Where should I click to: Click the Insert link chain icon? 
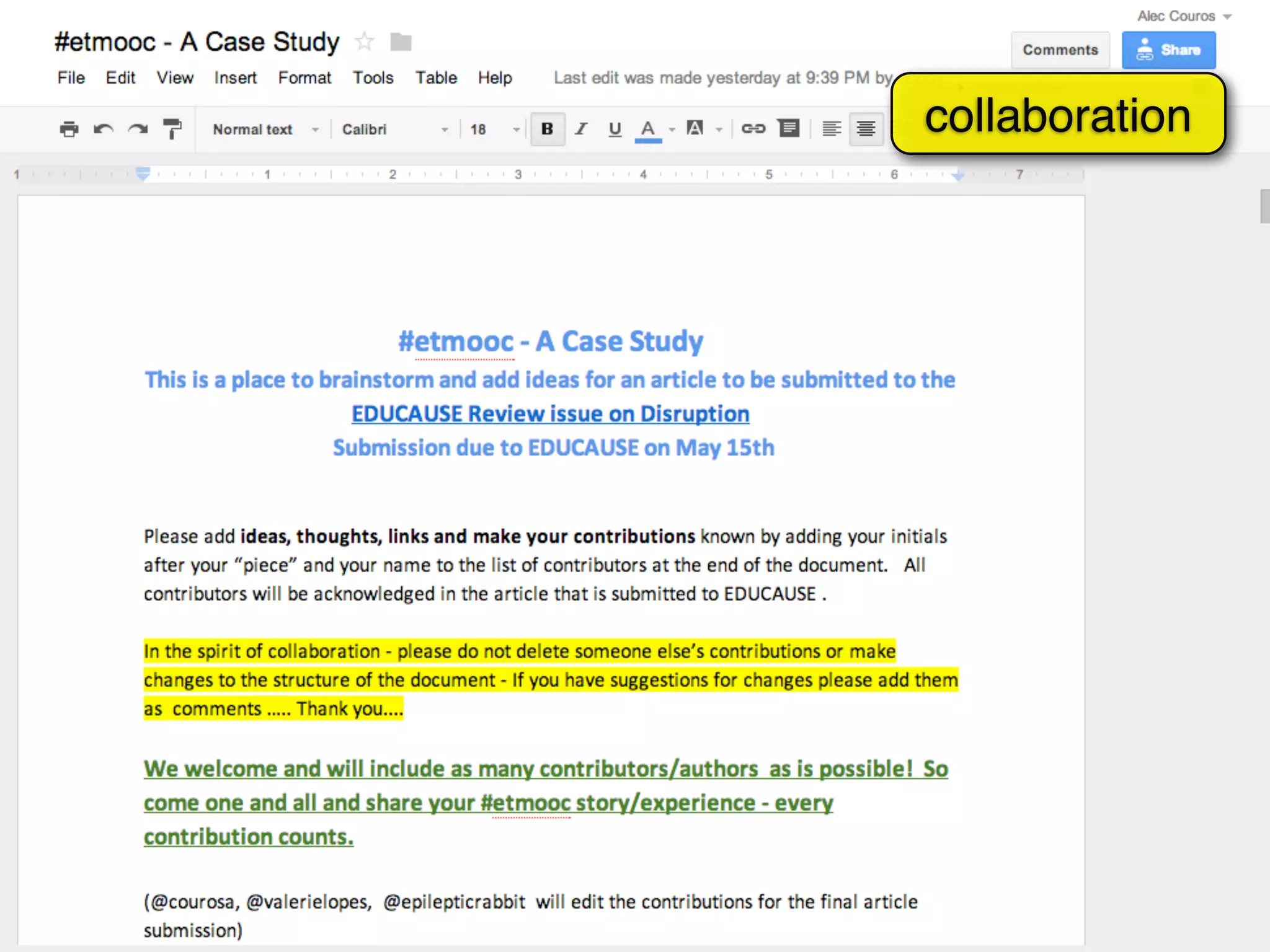[753, 129]
